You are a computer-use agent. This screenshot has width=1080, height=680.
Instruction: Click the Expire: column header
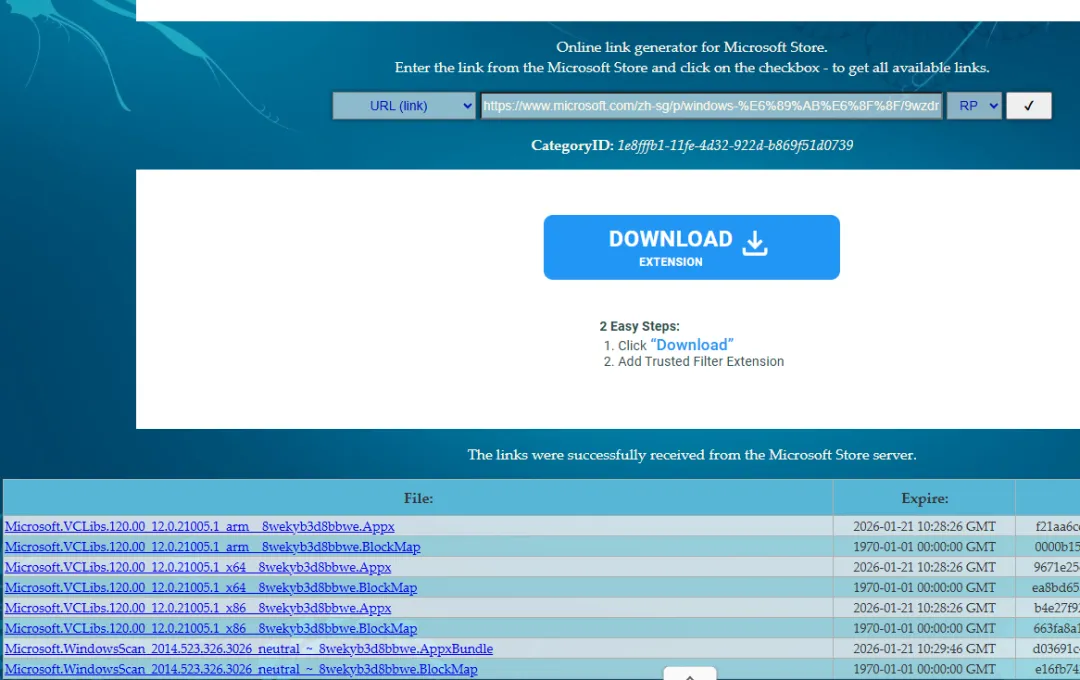[924, 498]
